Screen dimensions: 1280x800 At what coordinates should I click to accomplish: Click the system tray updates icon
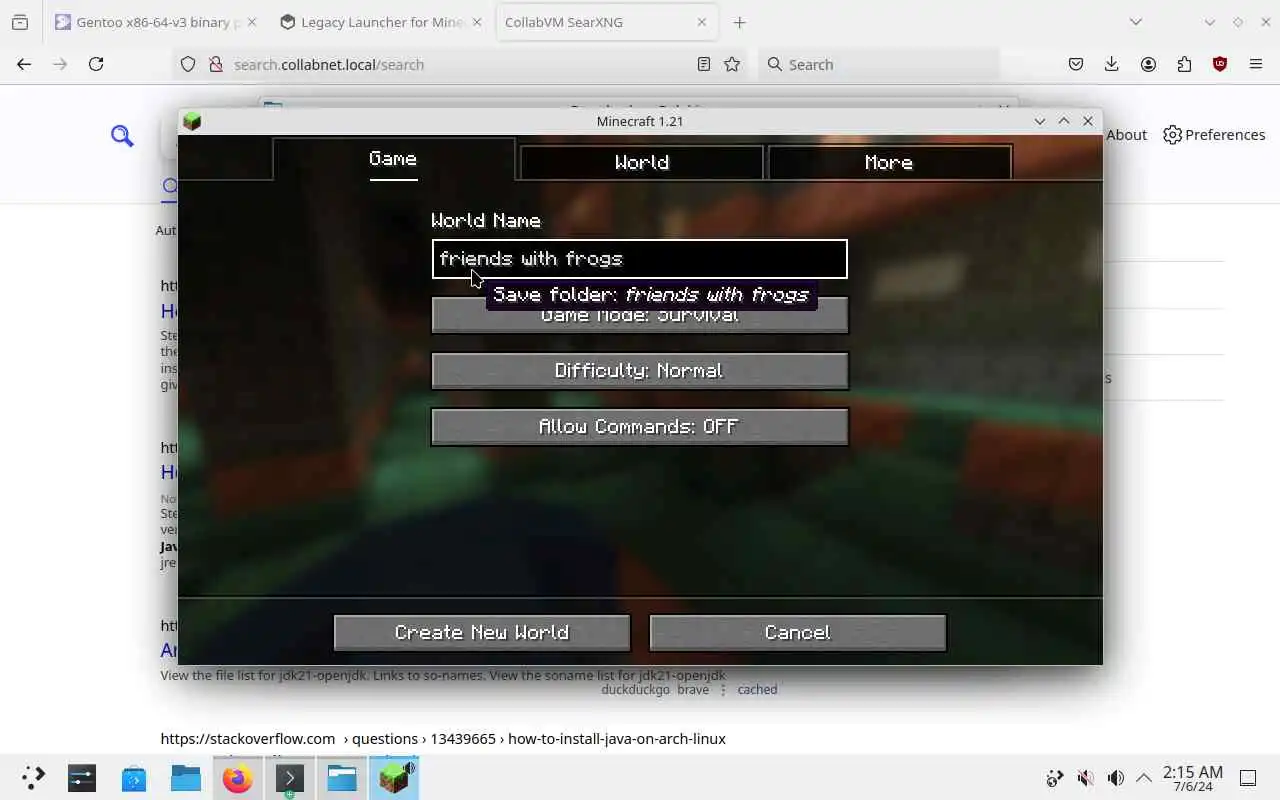point(1054,778)
